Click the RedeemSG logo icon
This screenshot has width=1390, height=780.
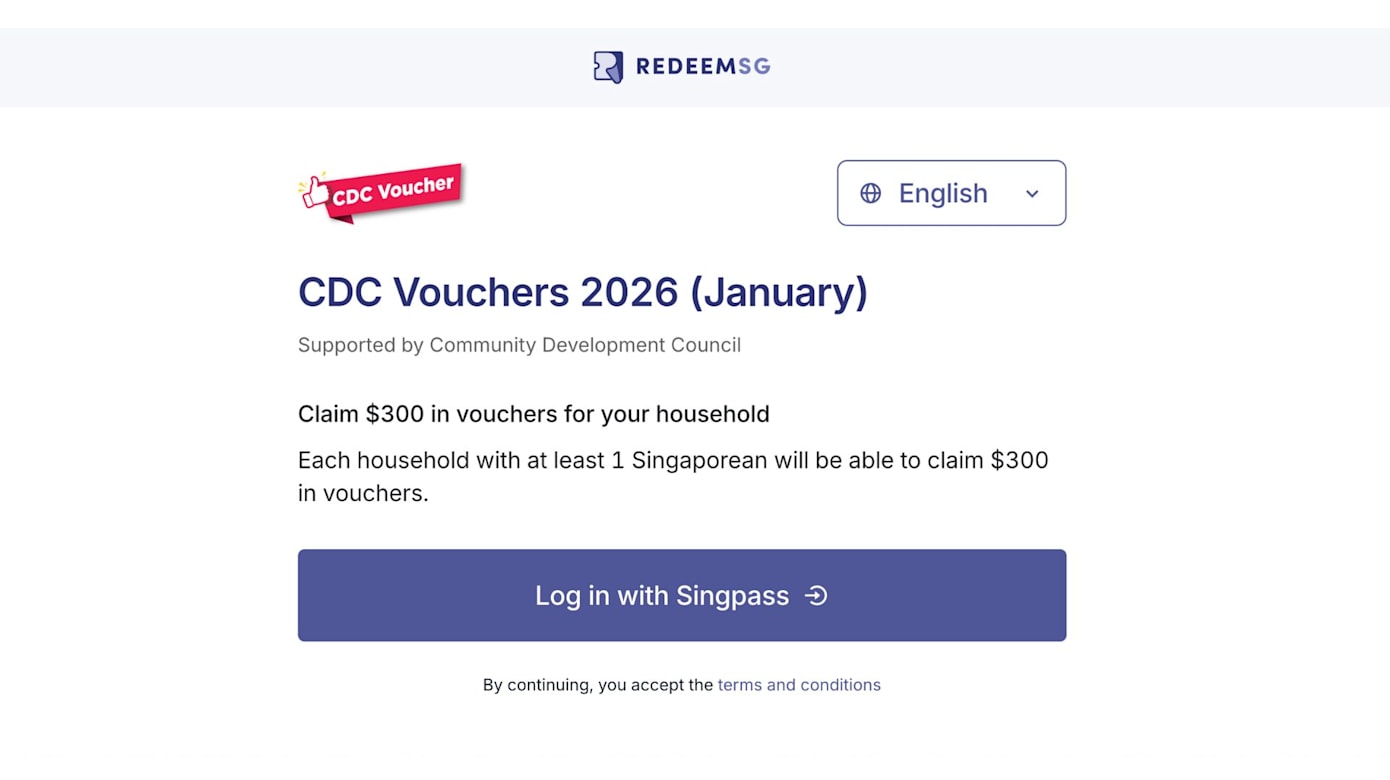[608, 67]
